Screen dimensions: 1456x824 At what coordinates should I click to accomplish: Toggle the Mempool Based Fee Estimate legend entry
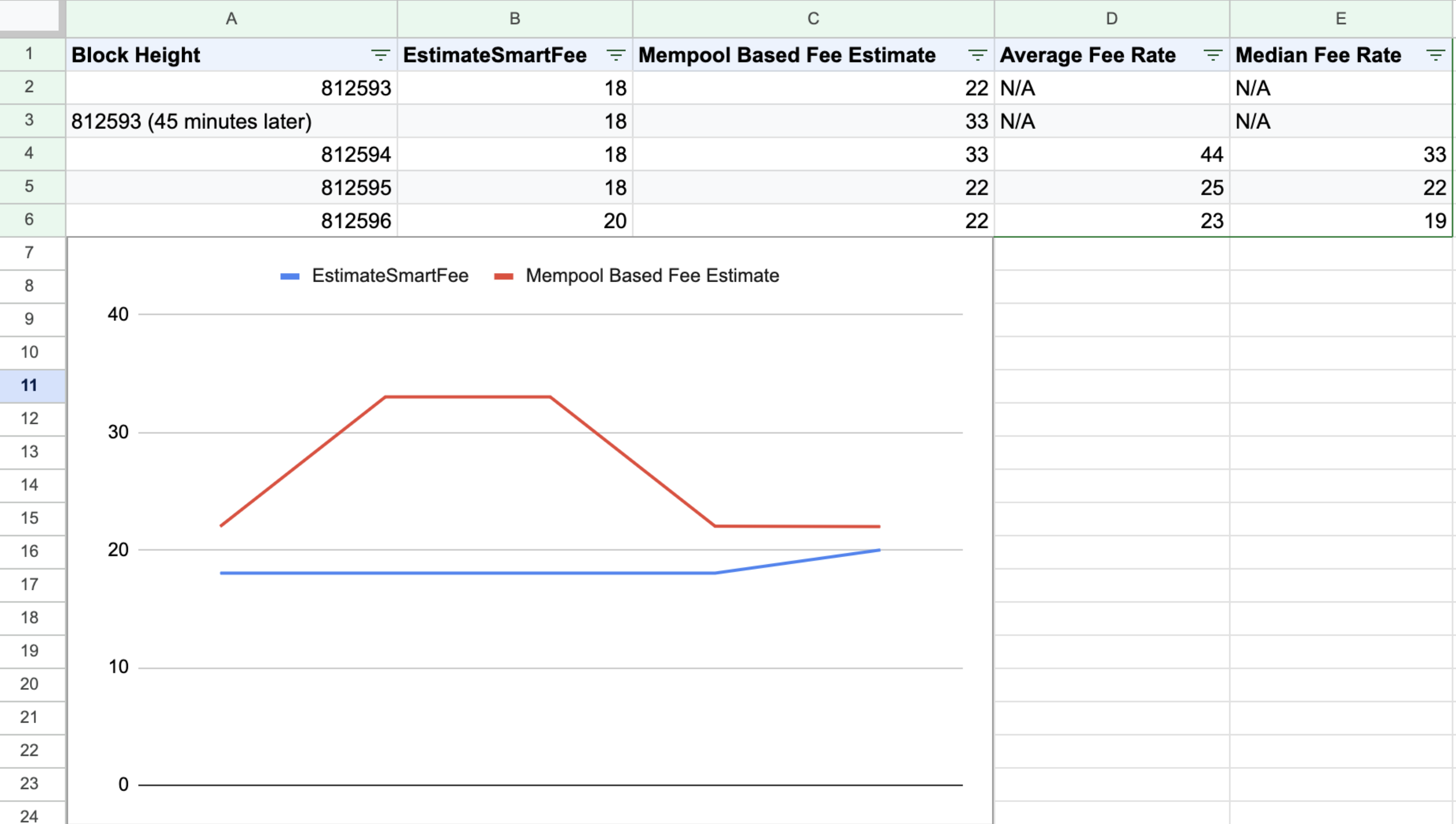pyautogui.click(x=652, y=275)
